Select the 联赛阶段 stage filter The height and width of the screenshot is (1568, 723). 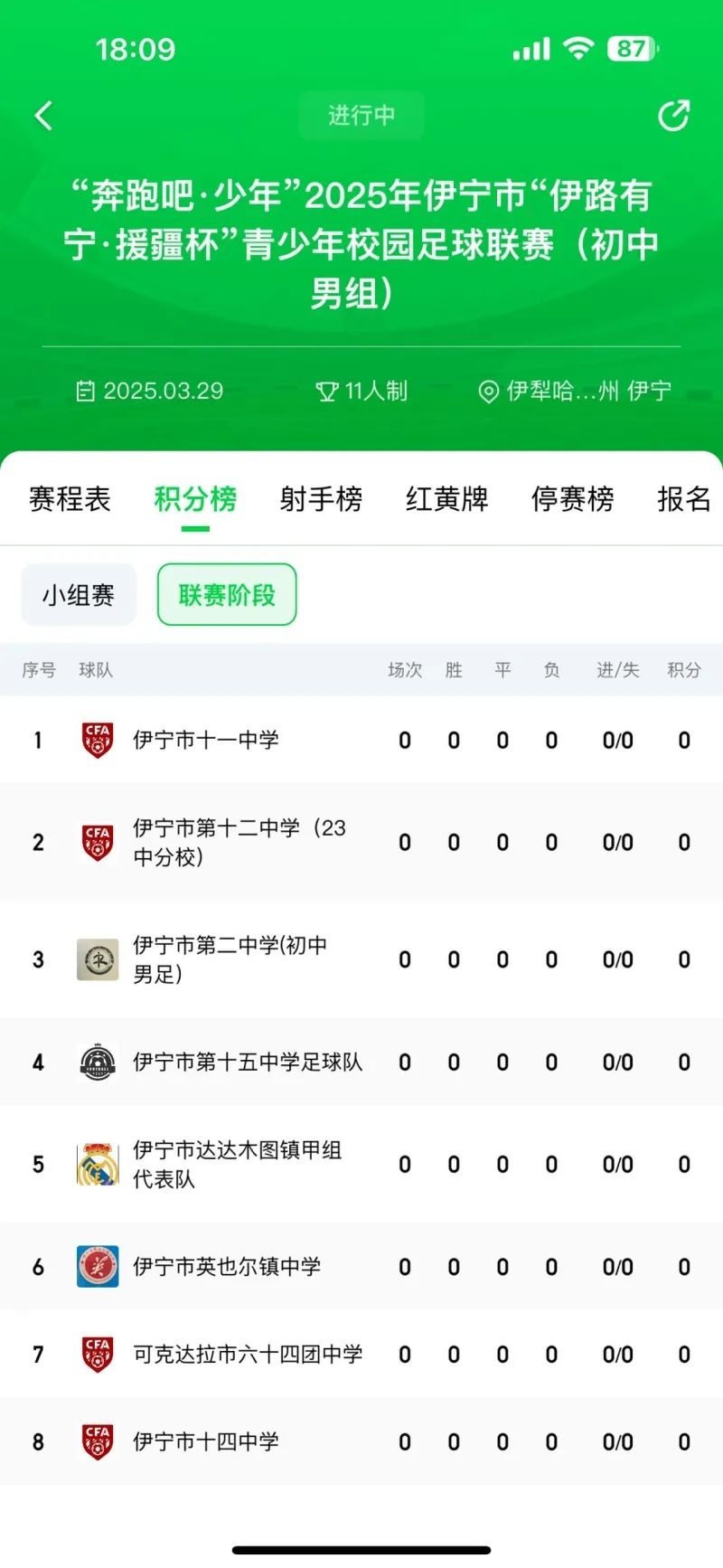227,595
